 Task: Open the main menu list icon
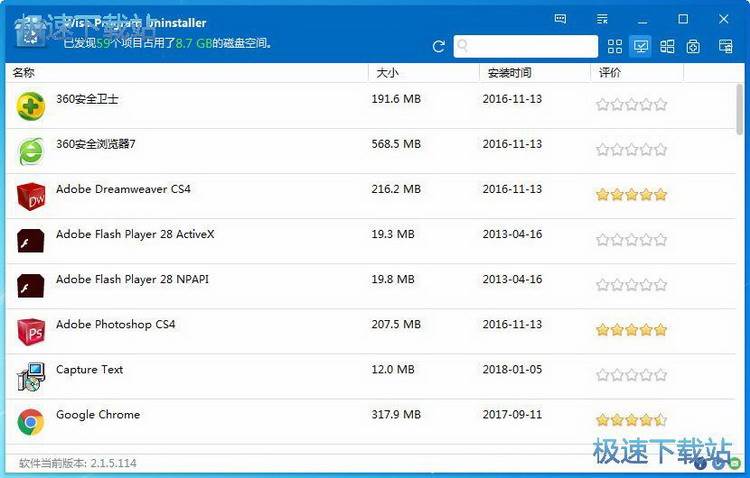click(x=601, y=19)
